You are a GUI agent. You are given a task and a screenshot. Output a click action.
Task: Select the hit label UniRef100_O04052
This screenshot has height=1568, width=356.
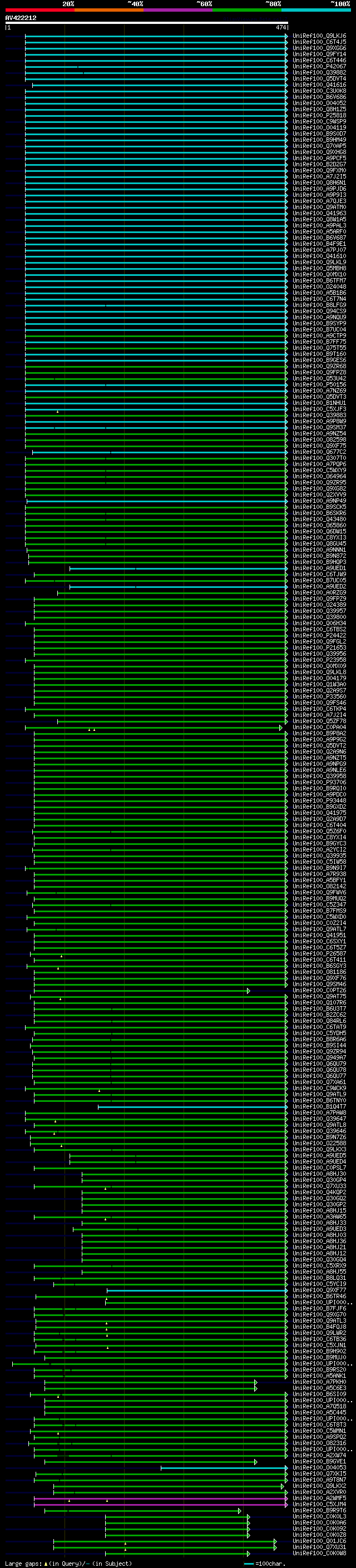click(319, 103)
